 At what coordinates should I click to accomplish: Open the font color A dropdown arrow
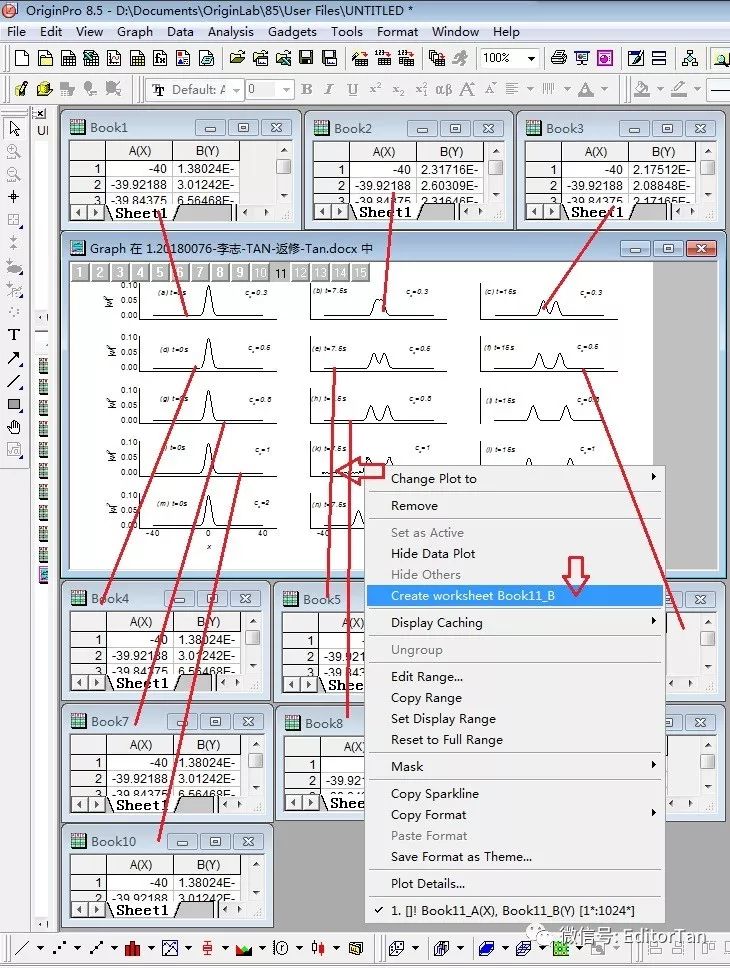point(604,90)
